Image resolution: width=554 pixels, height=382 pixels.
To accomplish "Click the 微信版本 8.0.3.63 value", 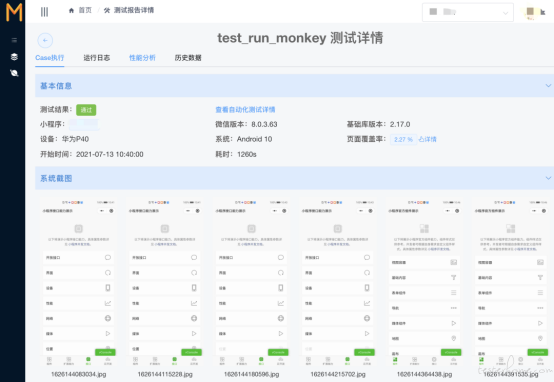I will tap(264, 124).
